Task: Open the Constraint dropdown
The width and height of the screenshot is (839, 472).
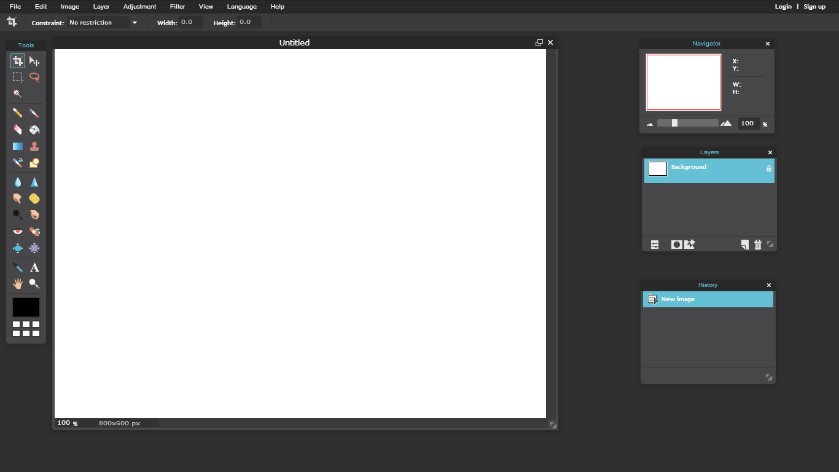Action: (103, 22)
